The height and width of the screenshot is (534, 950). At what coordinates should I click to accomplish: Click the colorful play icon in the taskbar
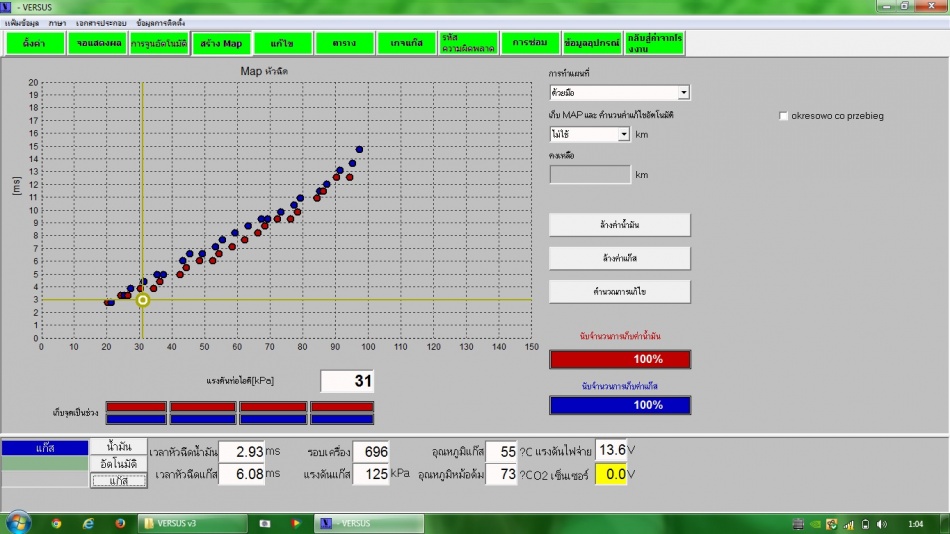coord(295,523)
